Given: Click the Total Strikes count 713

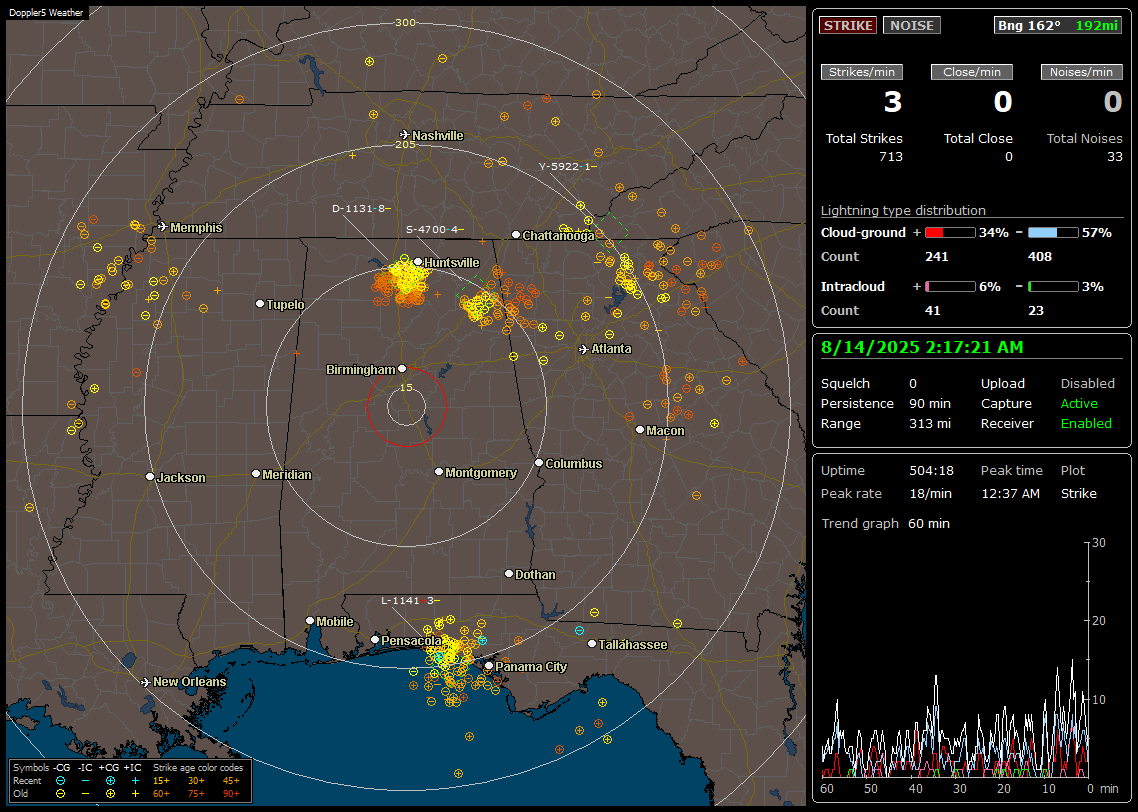Looking at the screenshot, I should [891, 157].
